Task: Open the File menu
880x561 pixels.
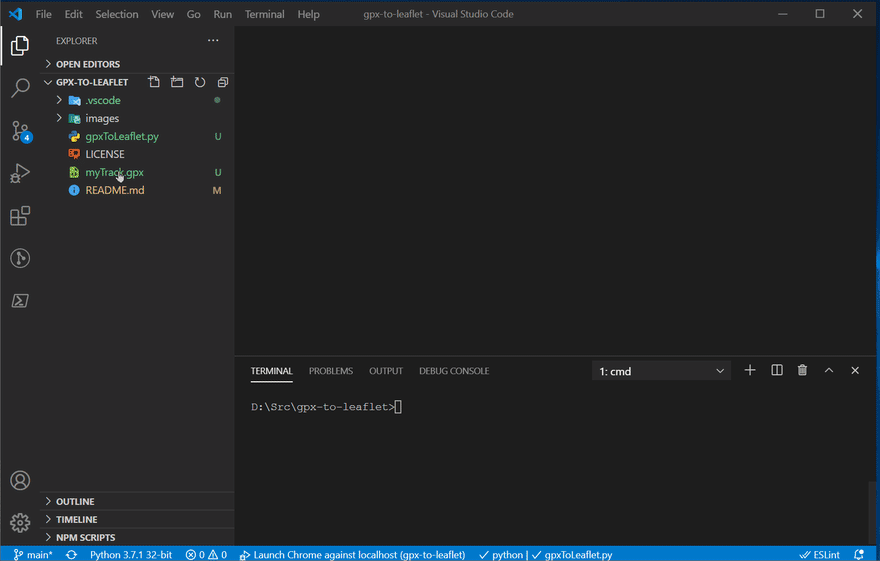Action: click(x=43, y=14)
